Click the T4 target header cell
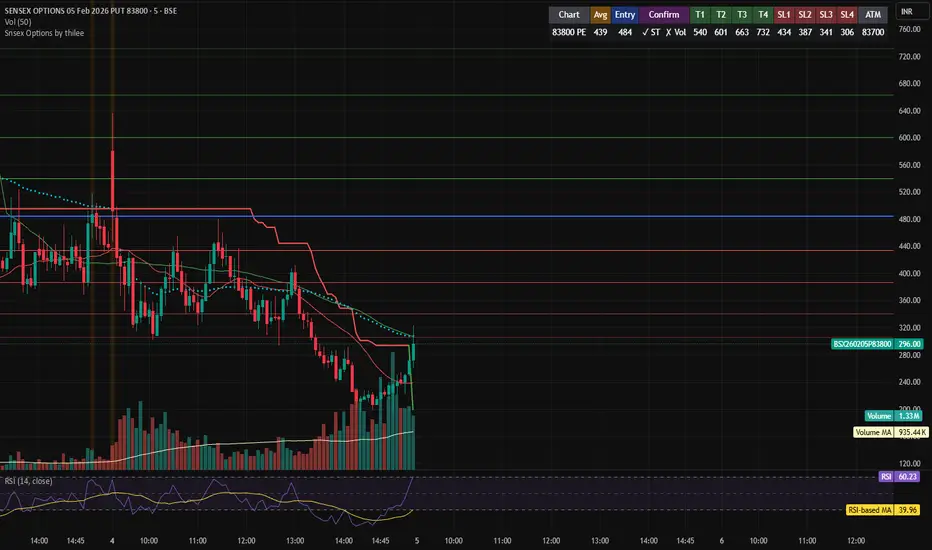Viewport: 932px width, 550px height. (x=763, y=15)
